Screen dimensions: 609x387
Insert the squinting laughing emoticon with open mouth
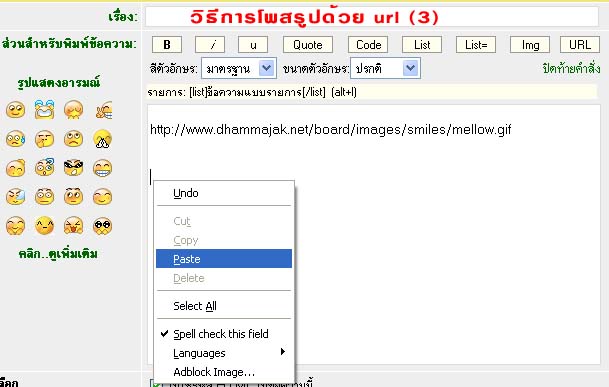tap(73, 226)
